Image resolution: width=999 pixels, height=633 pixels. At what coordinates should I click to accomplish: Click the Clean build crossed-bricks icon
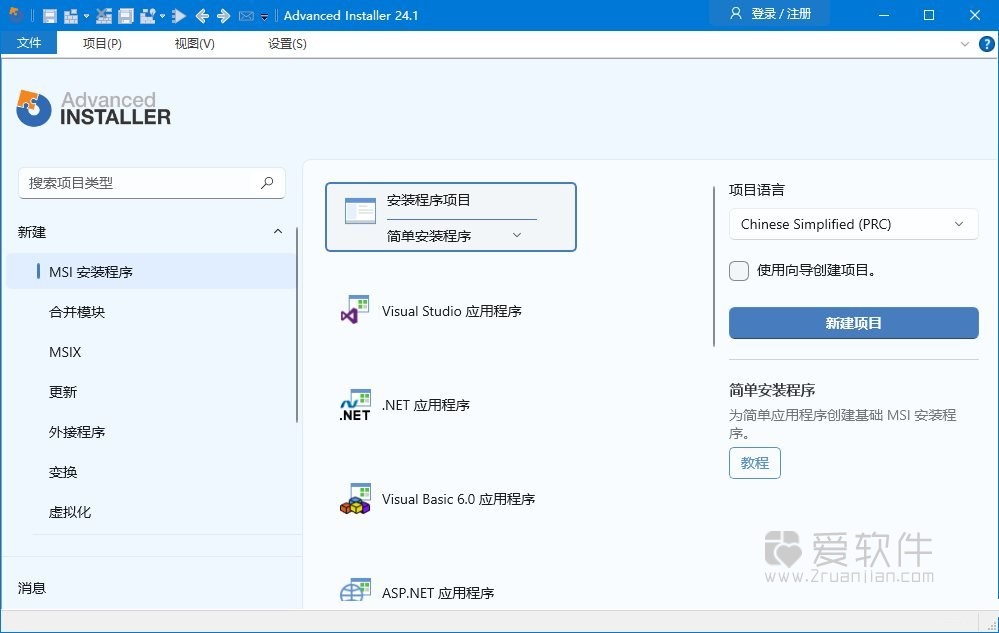pos(104,16)
